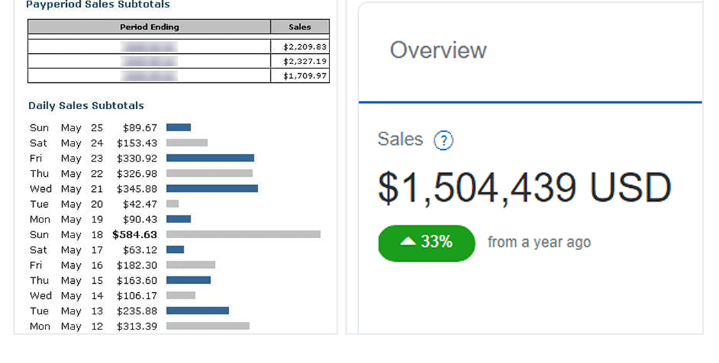This screenshot has height=363, width=719.
Task: Click the blue sales bar for May 15
Action: 188,280
